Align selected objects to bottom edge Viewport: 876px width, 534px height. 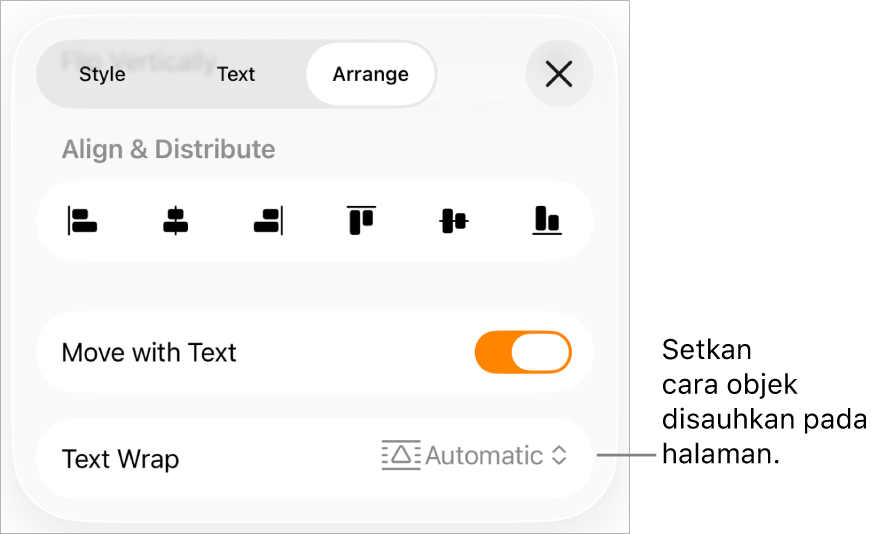[546, 220]
